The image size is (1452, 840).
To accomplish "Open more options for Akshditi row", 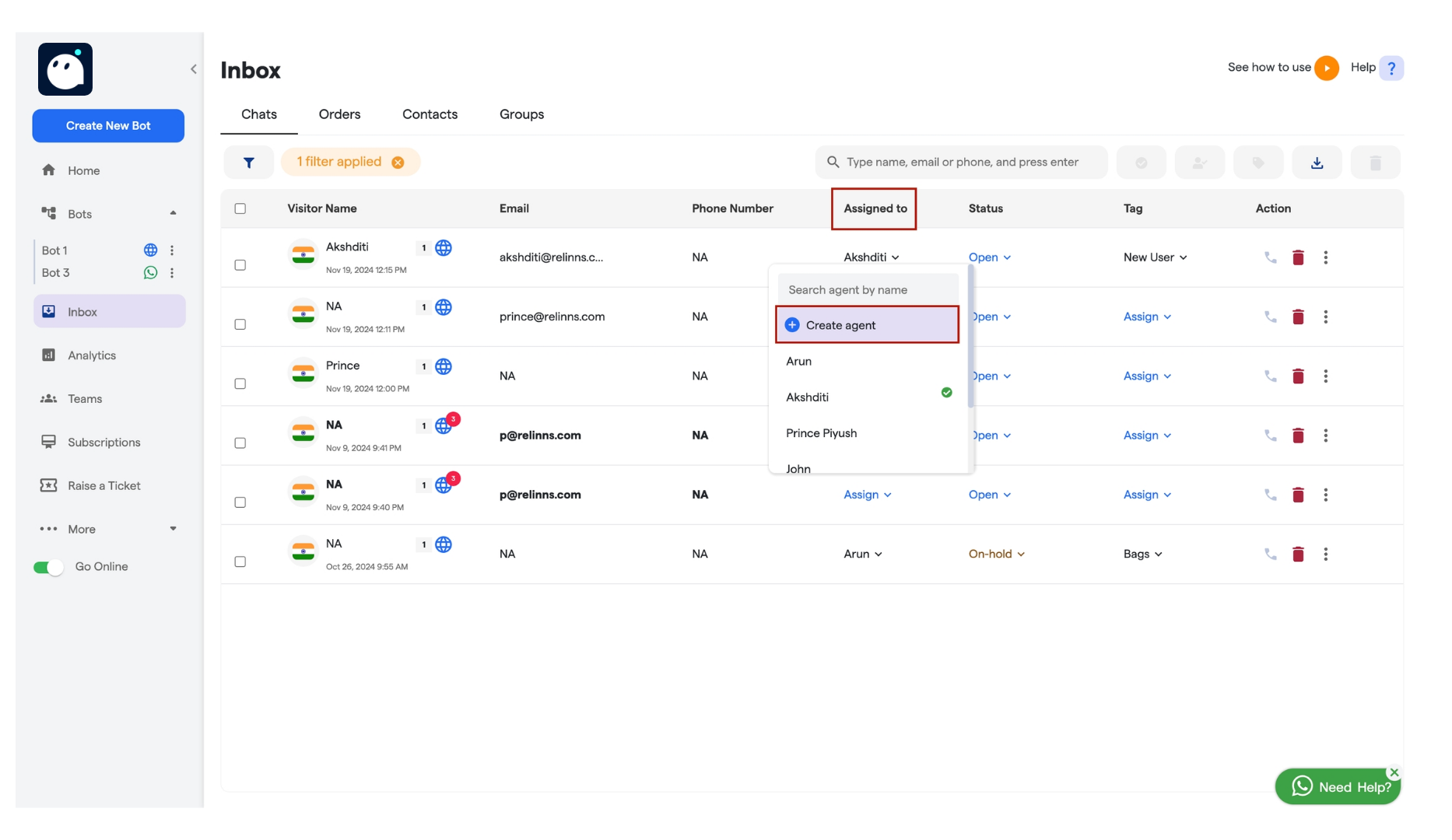I will click(1326, 257).
